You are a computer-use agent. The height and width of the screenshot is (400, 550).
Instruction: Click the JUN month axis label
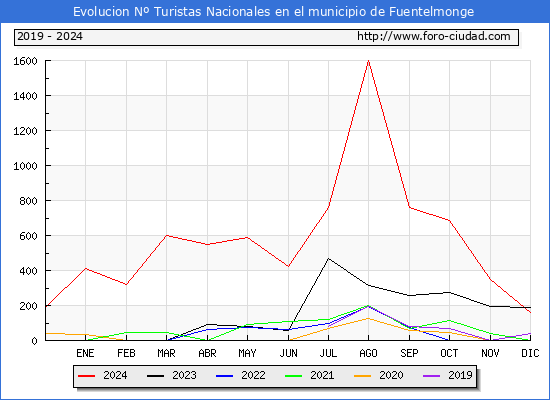point(288,353)
